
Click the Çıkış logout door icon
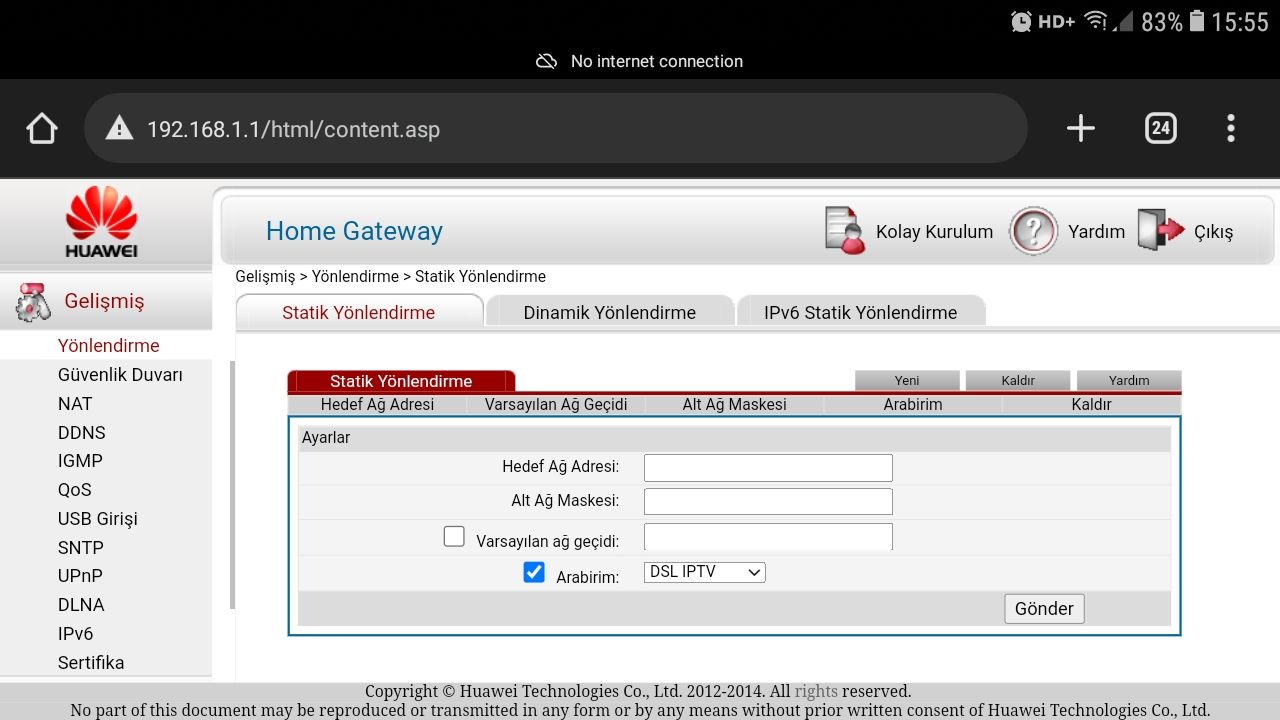[x=1161, y=230]
